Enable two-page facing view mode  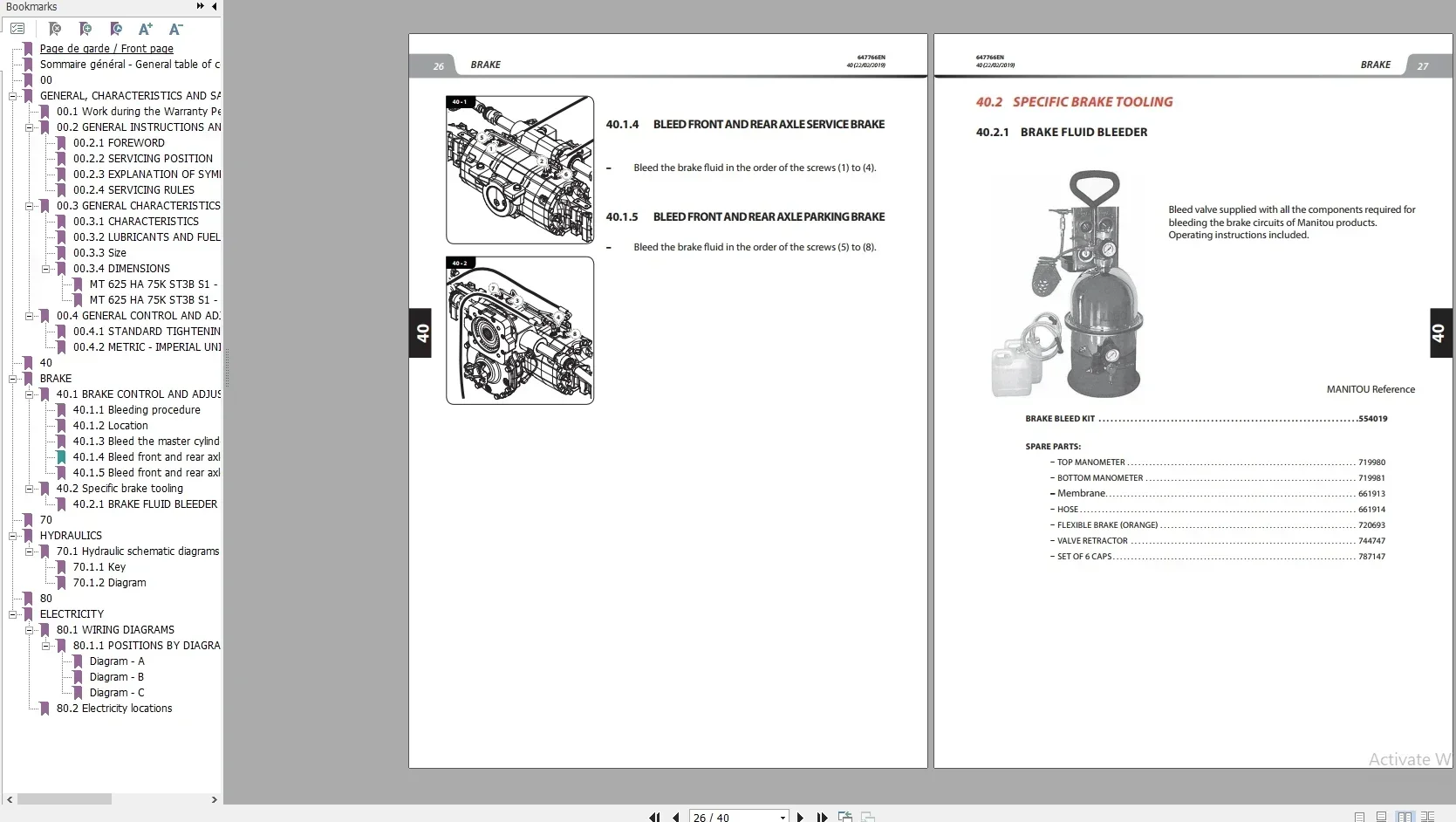[1405, 817]
